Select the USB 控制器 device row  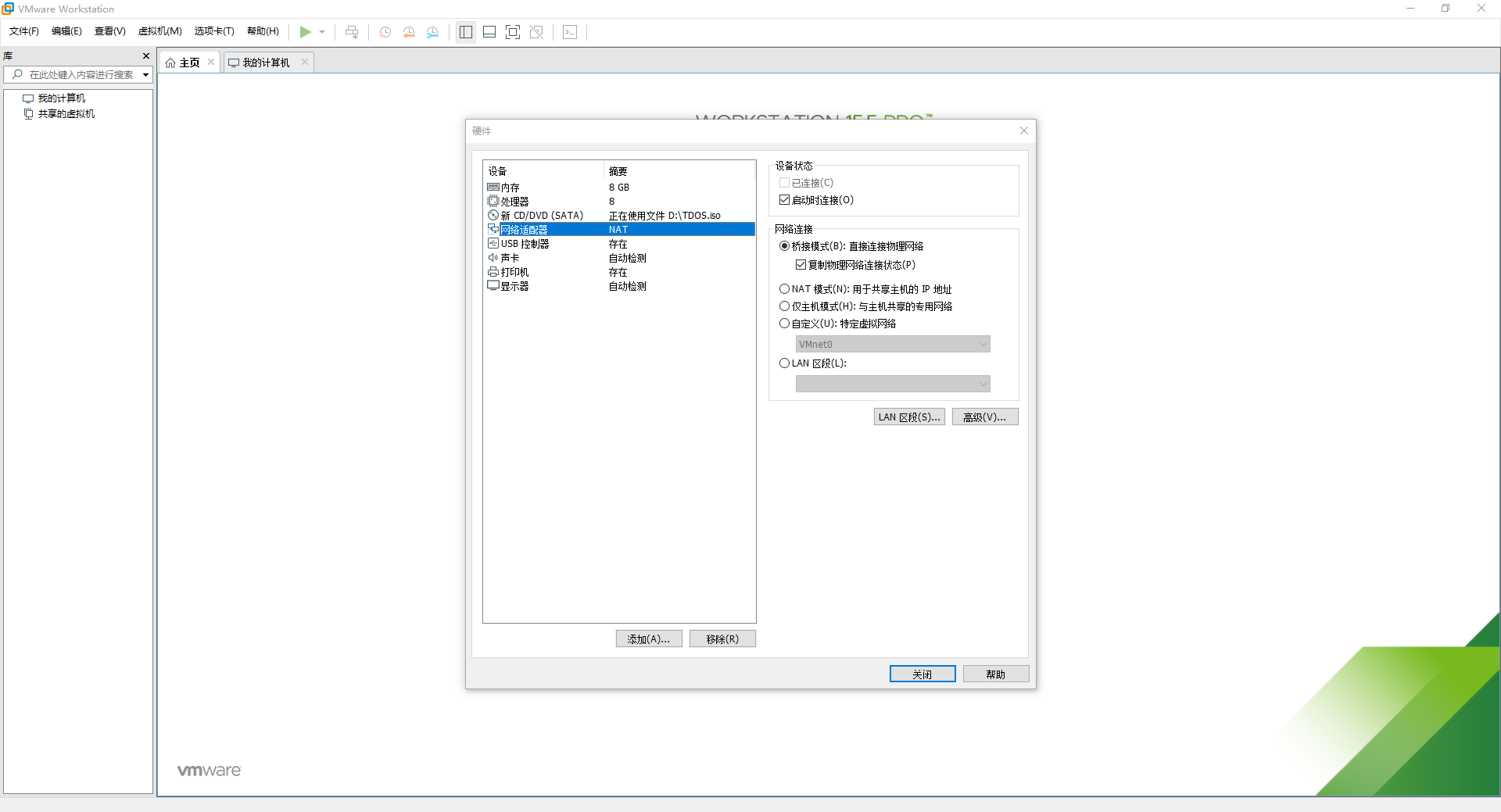coord(619,244)
